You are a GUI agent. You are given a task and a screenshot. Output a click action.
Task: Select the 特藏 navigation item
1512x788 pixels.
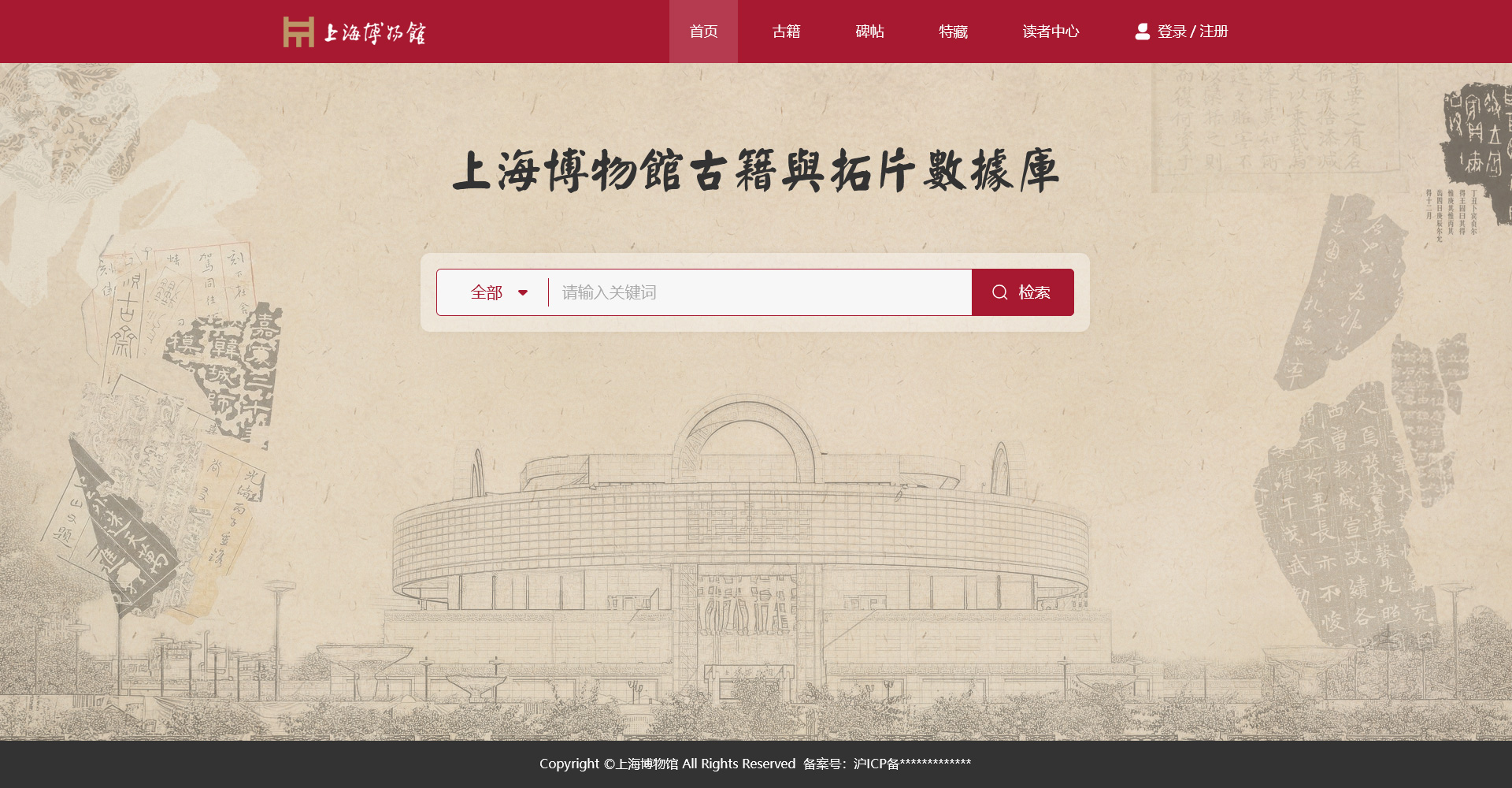tap(953, 32)
